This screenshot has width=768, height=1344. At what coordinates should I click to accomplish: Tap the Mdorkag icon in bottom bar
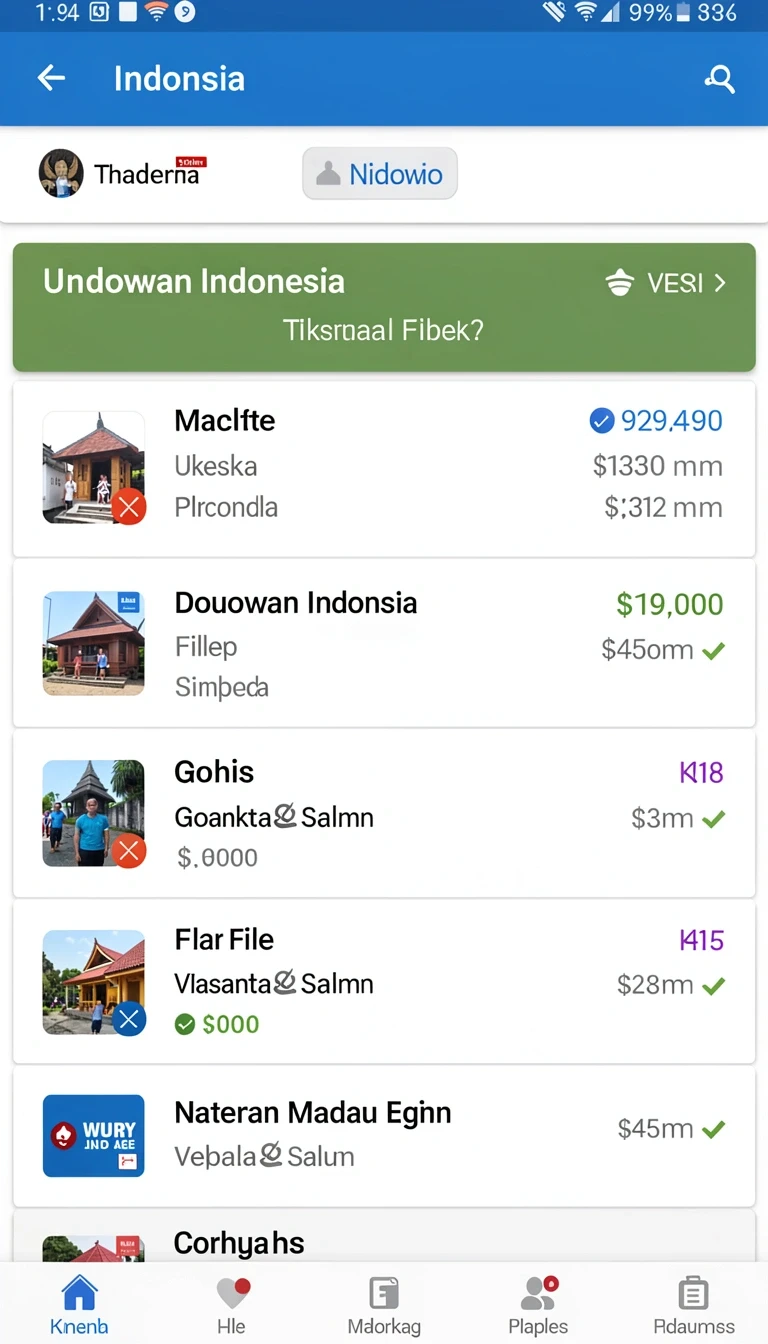click(384, 1293)
